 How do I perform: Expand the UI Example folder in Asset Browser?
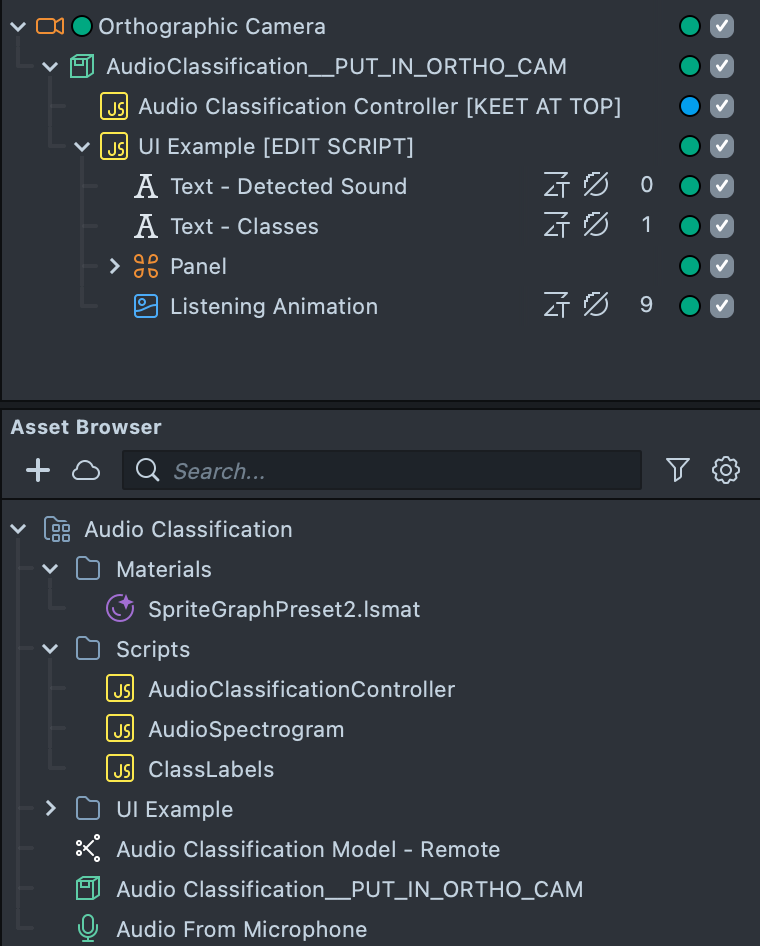(51, 809)
